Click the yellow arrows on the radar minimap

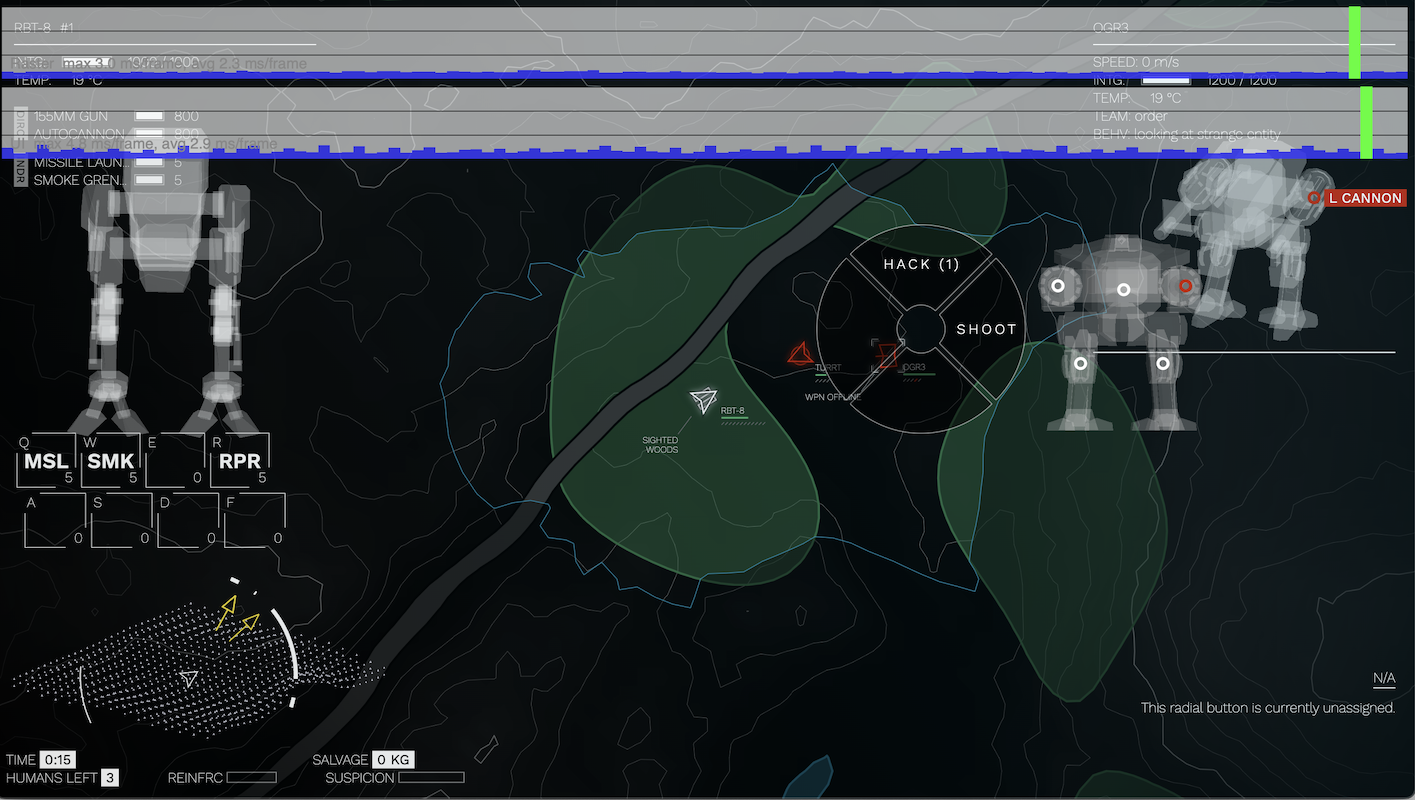[x=238, y=617]
